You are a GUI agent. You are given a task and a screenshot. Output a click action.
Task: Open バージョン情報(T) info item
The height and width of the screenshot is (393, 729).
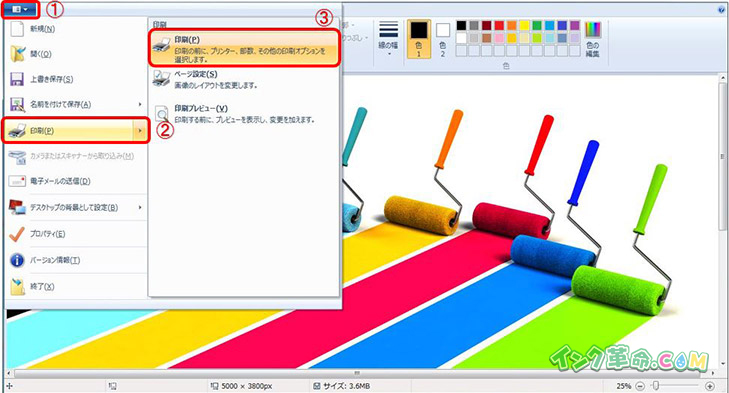[x=75, y=260]
